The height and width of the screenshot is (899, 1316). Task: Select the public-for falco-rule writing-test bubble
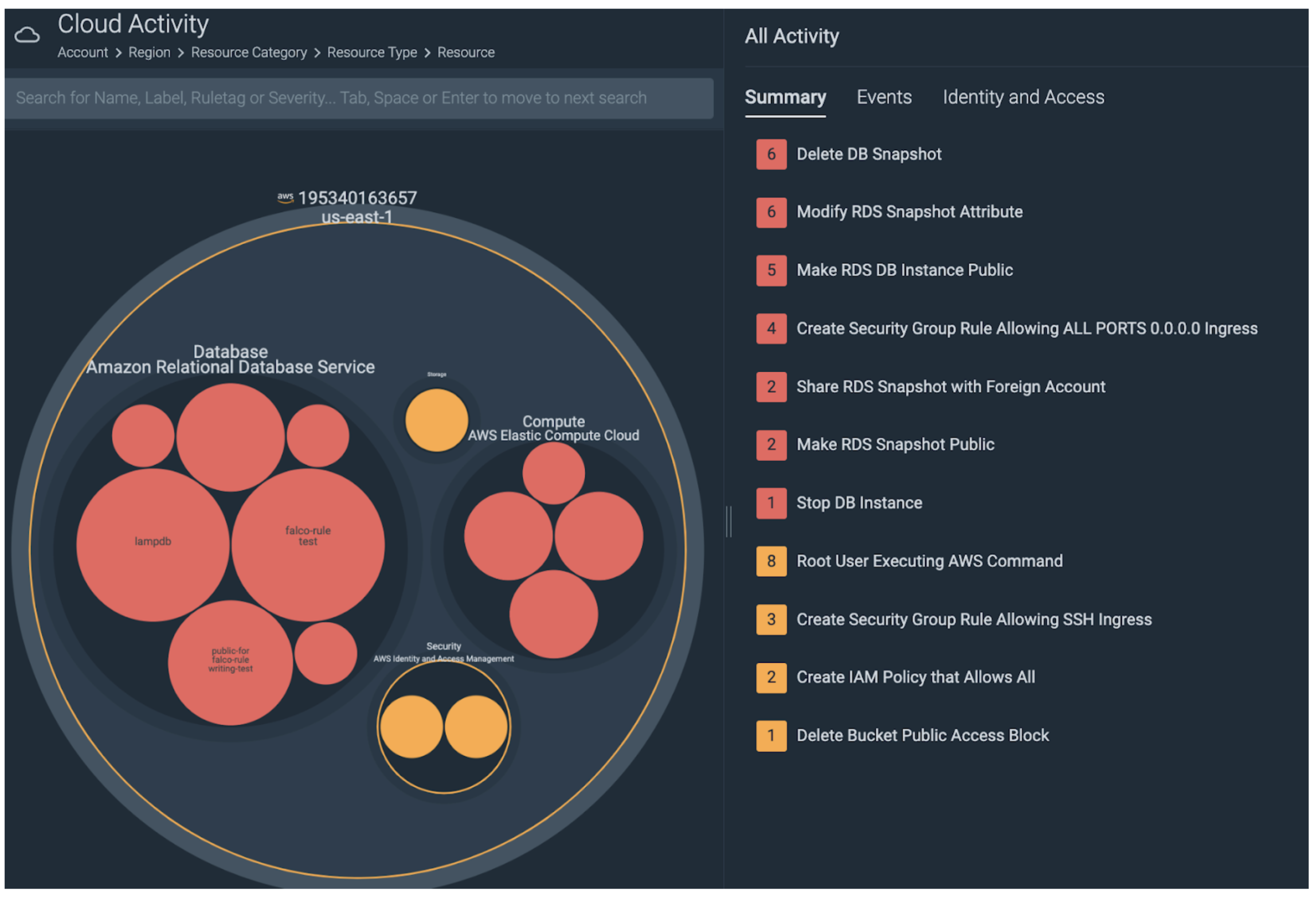click(230, 663)
